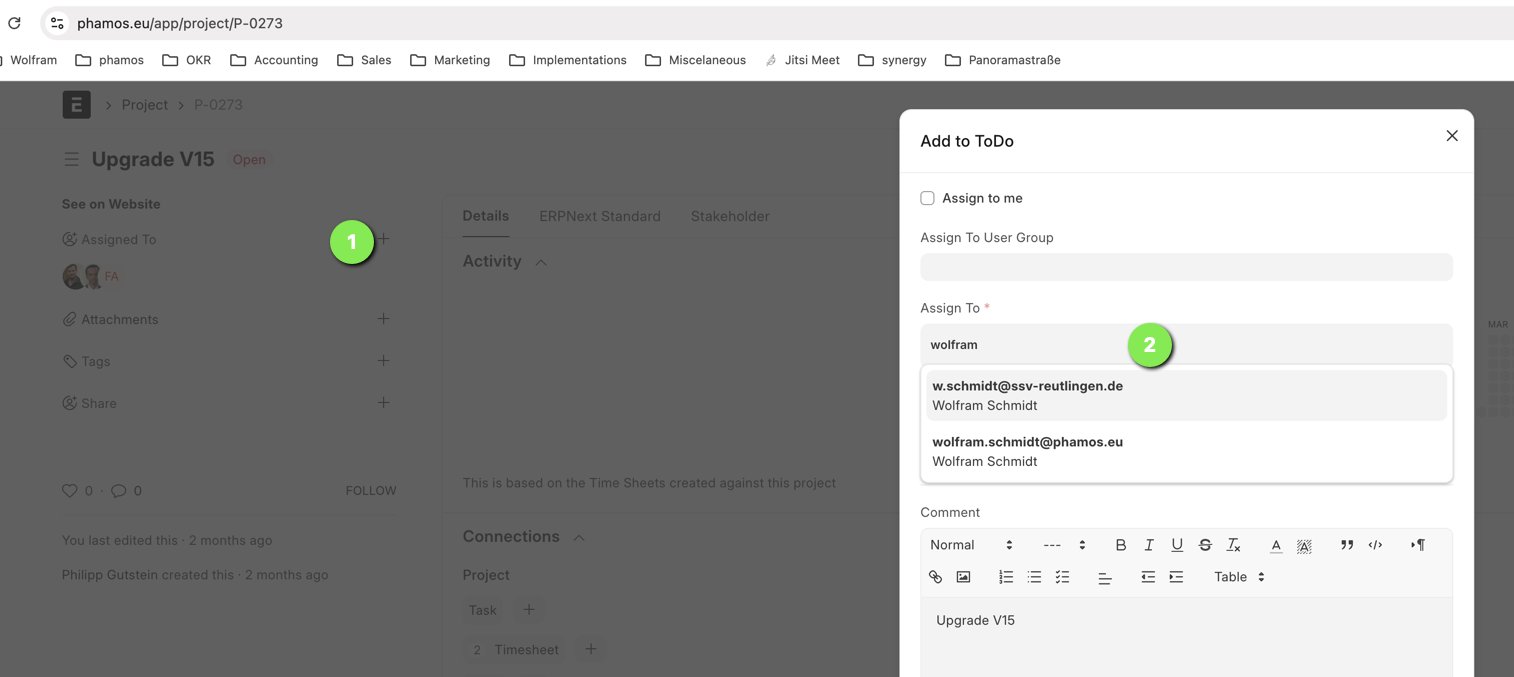1514x677 pixels.
Task: Click the blockquote icon
Action: 1347,545
